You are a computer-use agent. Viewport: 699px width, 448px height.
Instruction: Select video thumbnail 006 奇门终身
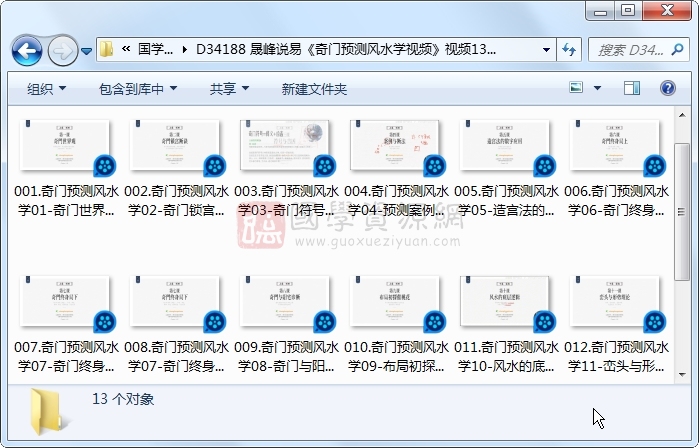coord(615,145)
